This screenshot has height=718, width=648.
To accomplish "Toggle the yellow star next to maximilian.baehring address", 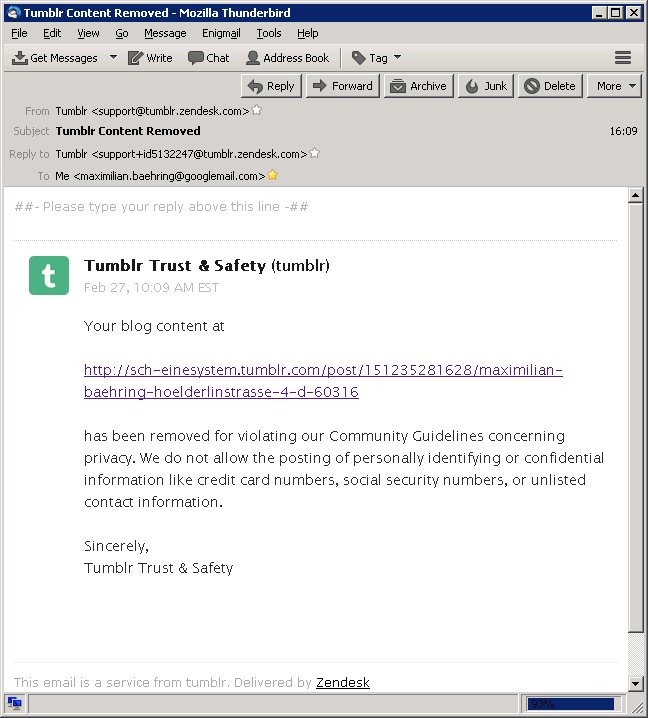I will pyautogui.click(x=272, y=175).
